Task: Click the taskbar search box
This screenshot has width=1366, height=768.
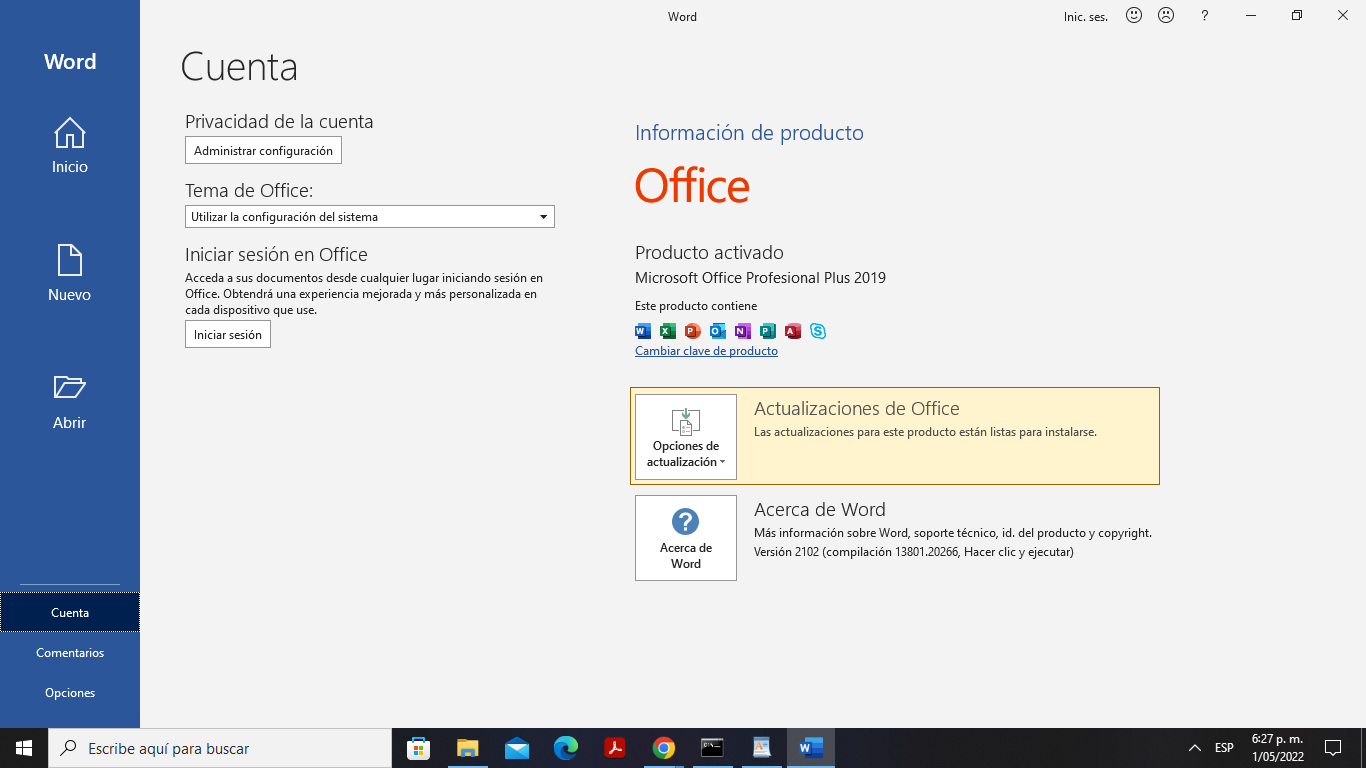Action: pyautogui.click(x=220, y=748)
